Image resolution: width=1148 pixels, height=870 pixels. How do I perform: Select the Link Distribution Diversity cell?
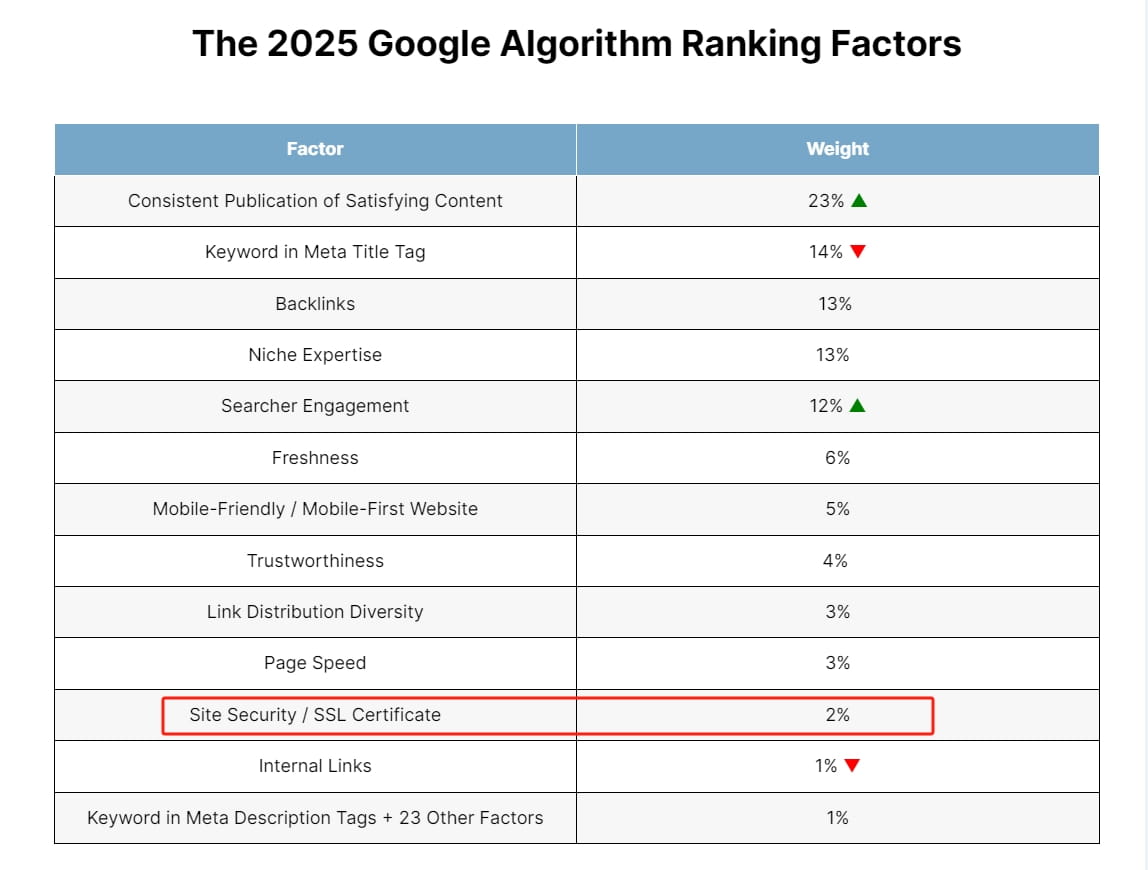click(315, 612)
